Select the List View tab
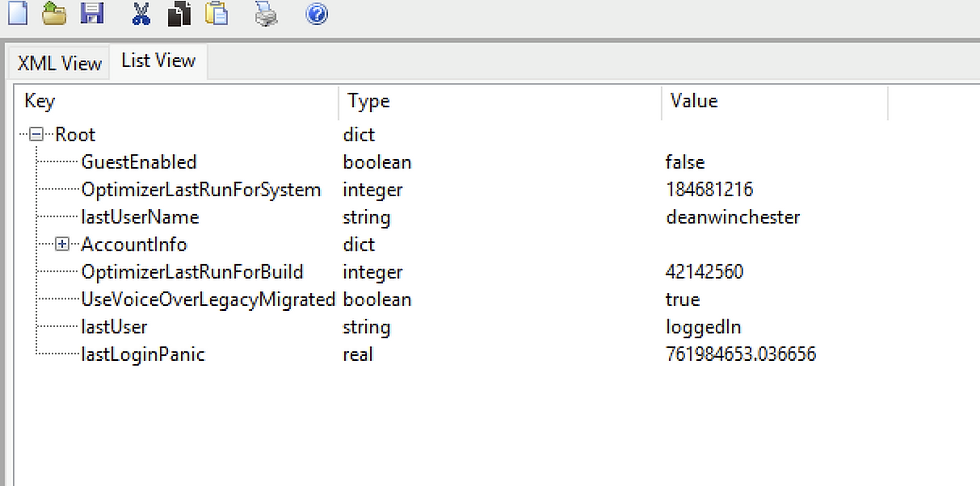 pyautogui.click(x=158, y=61)
